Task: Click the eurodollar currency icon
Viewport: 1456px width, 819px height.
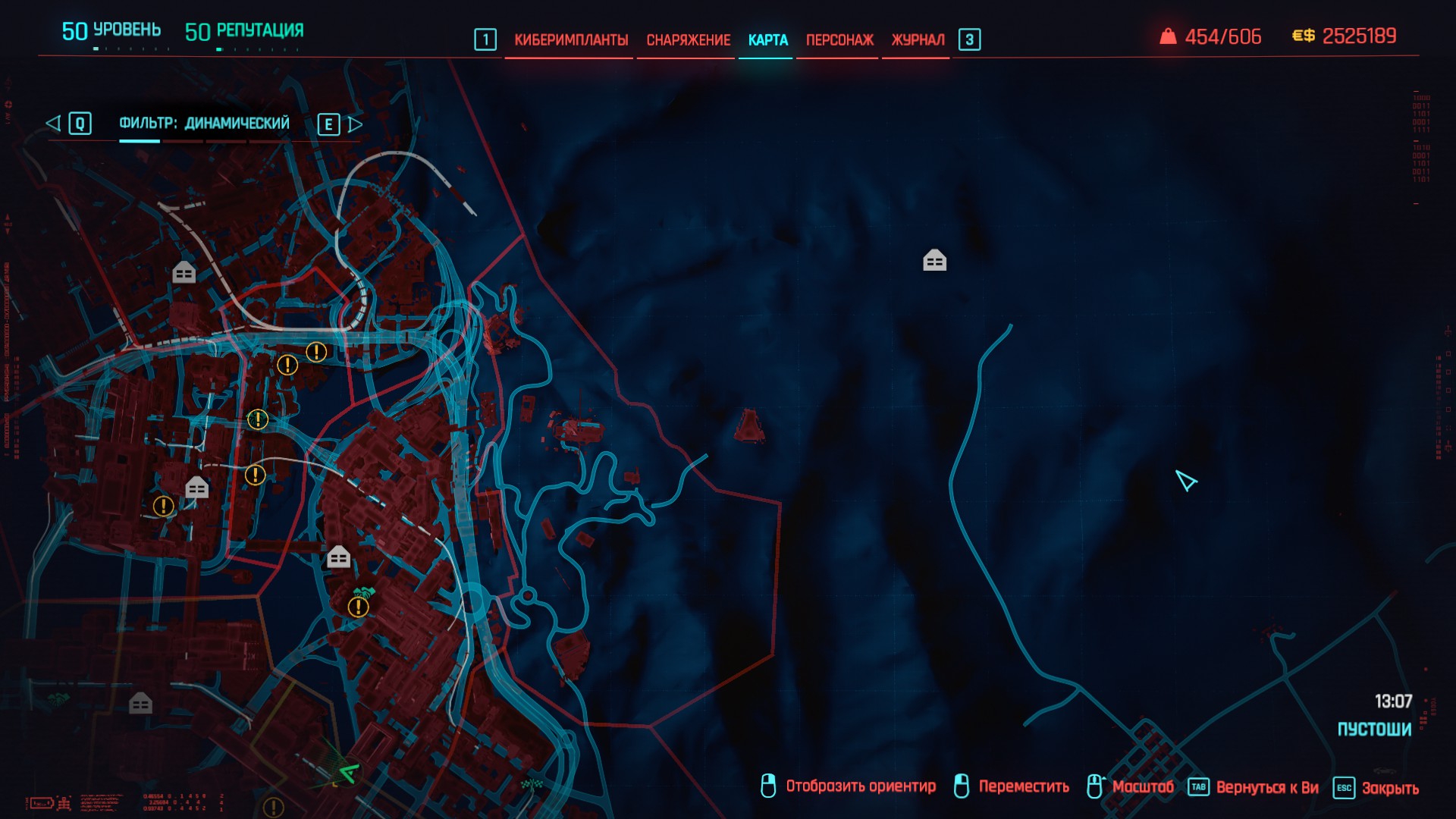Action: pyautogui.click(x=1303, y=36)
